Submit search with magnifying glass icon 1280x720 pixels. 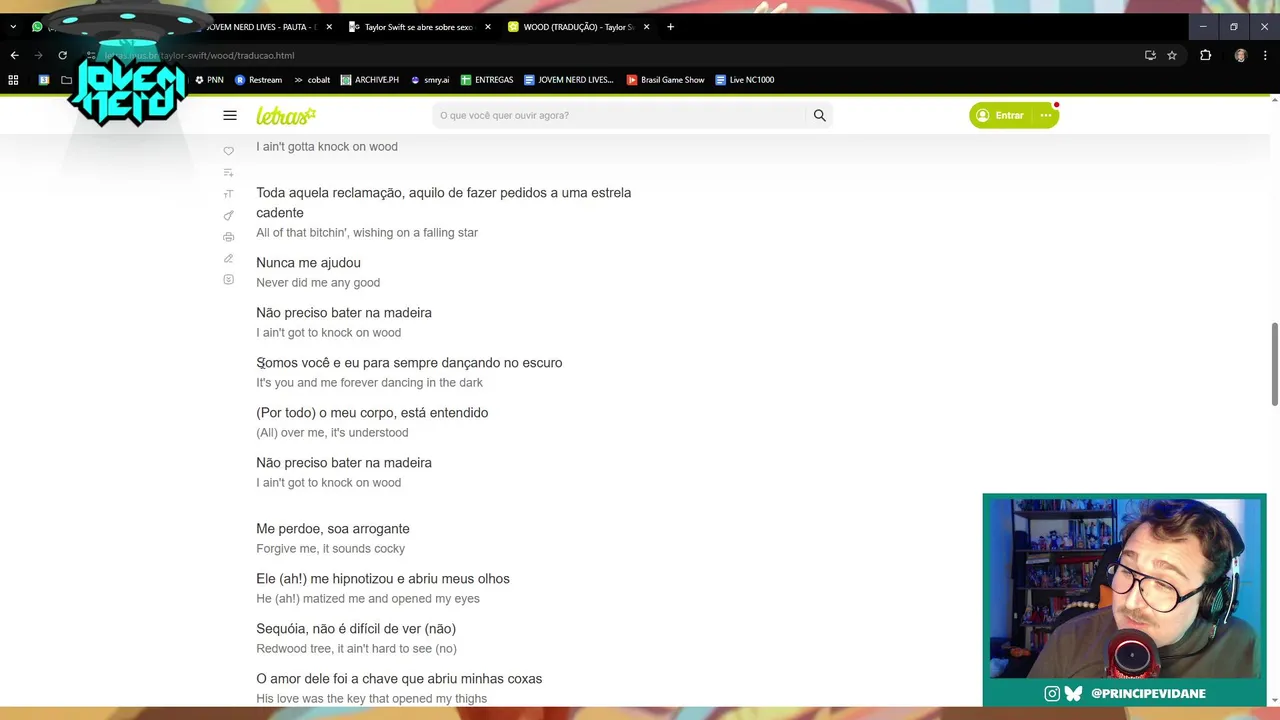pos(819,115)
